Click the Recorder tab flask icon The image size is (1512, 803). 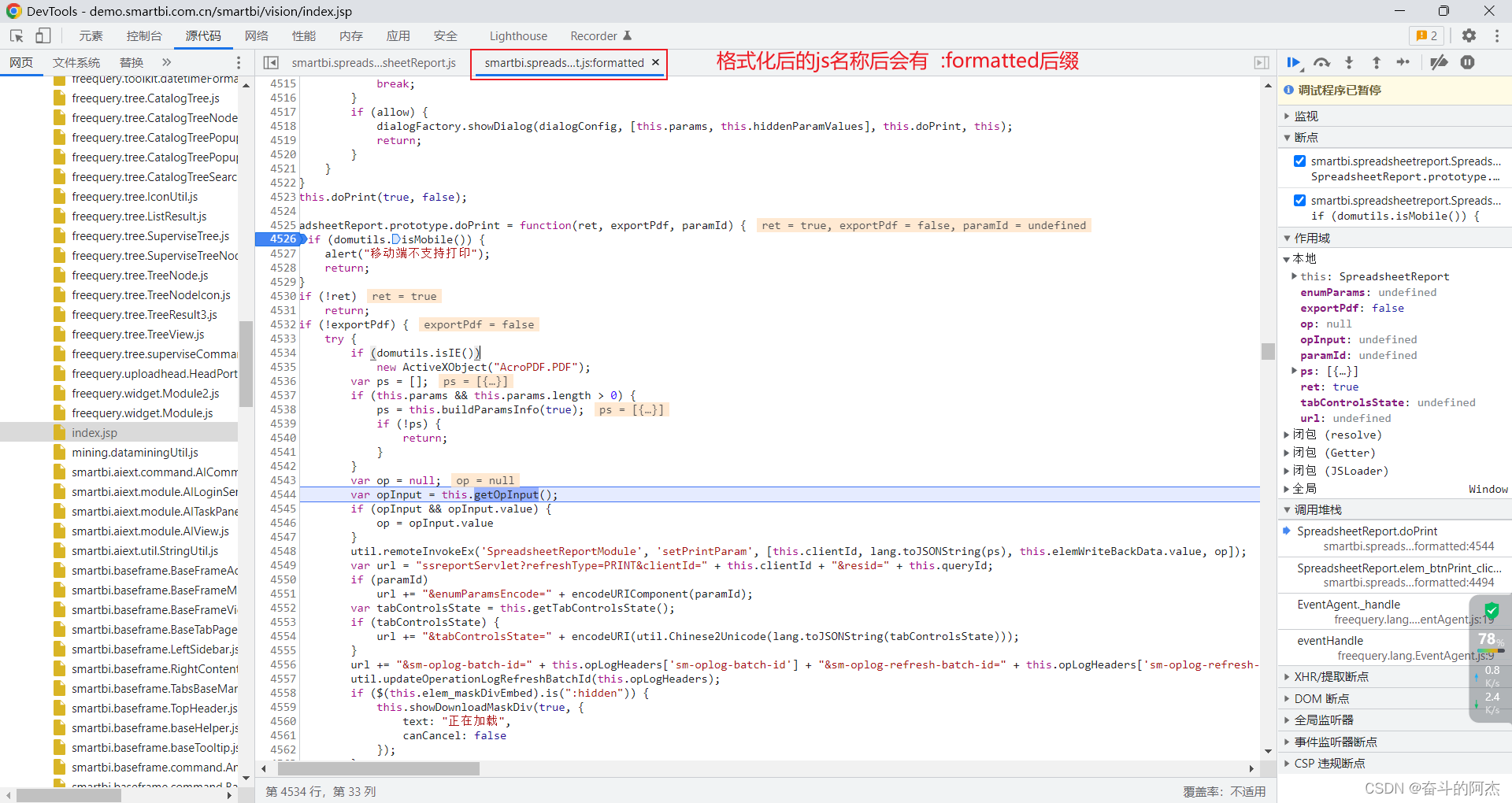[628, 35]
